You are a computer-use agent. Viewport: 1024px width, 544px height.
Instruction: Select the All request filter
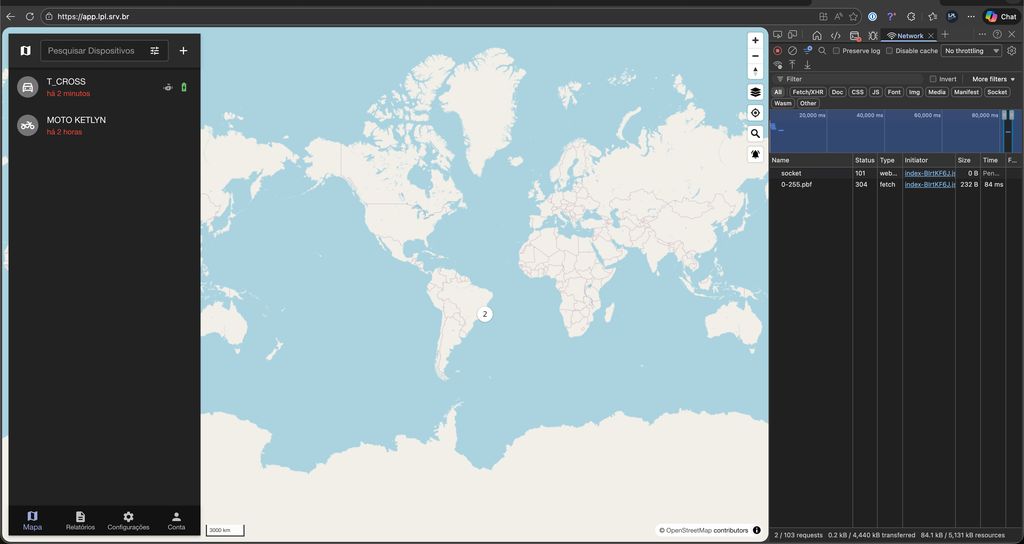pyautogui.click(x=778, y=92)
